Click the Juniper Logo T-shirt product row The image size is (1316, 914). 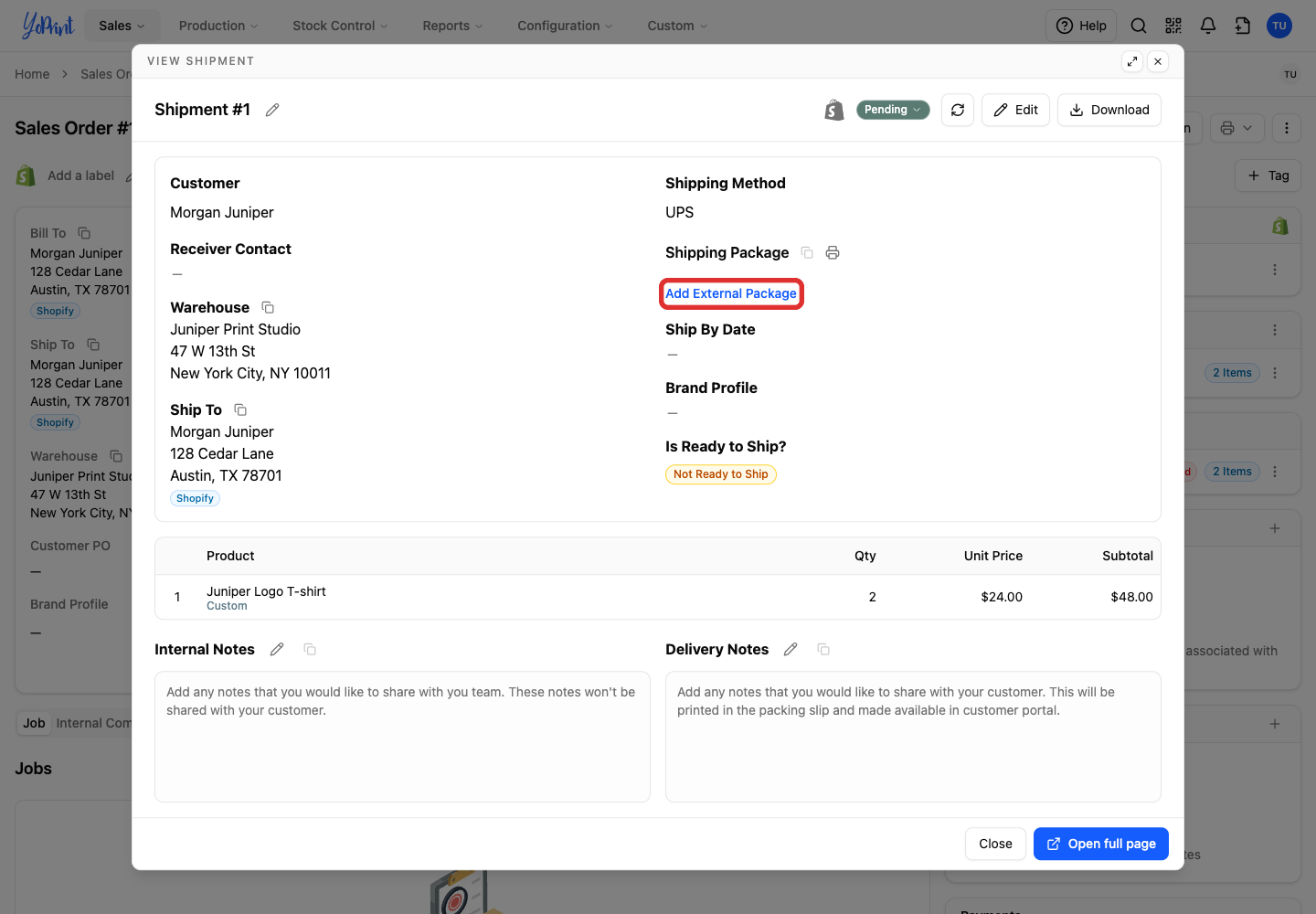point(658,597)
